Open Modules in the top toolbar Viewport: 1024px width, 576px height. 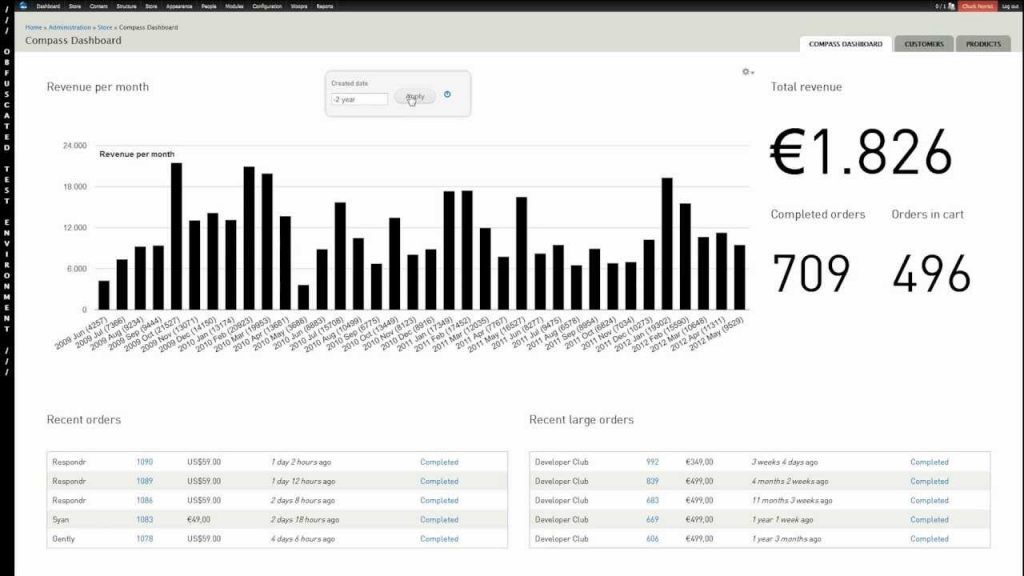point(233,6)
